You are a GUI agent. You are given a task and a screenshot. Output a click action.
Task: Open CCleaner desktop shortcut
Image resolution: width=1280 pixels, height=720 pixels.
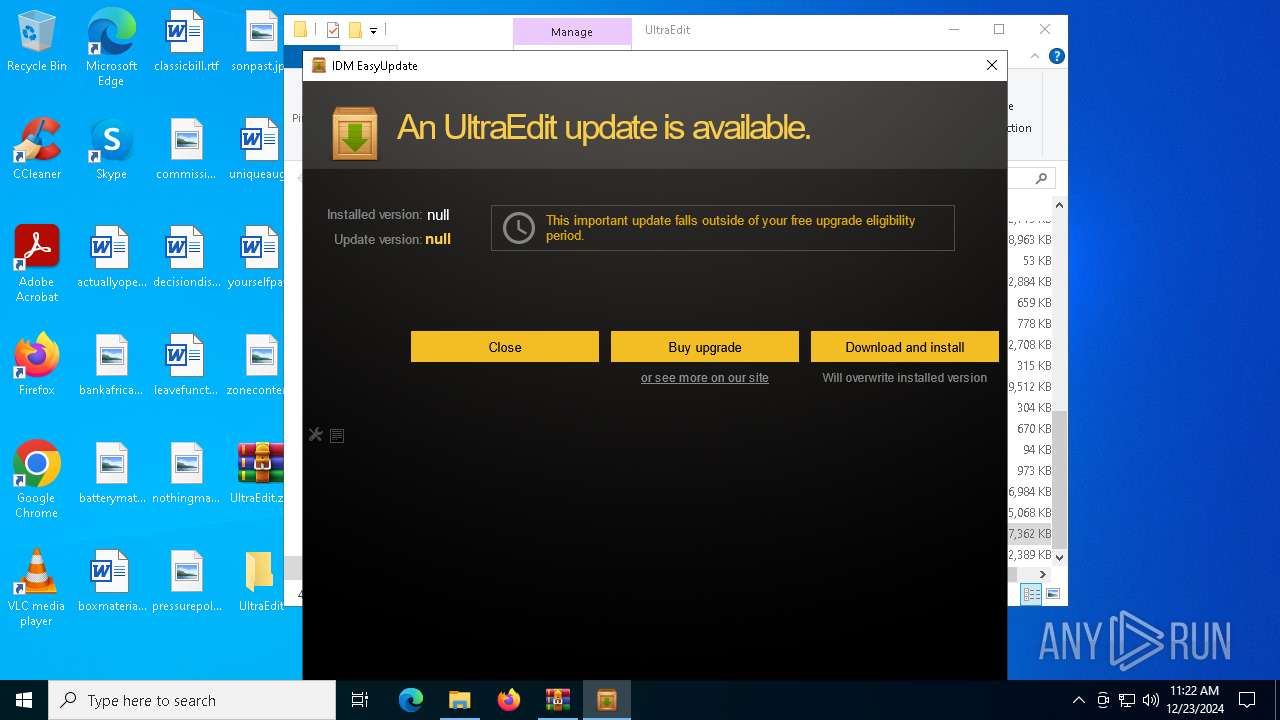pyautogui.click(x=37, y=150)
